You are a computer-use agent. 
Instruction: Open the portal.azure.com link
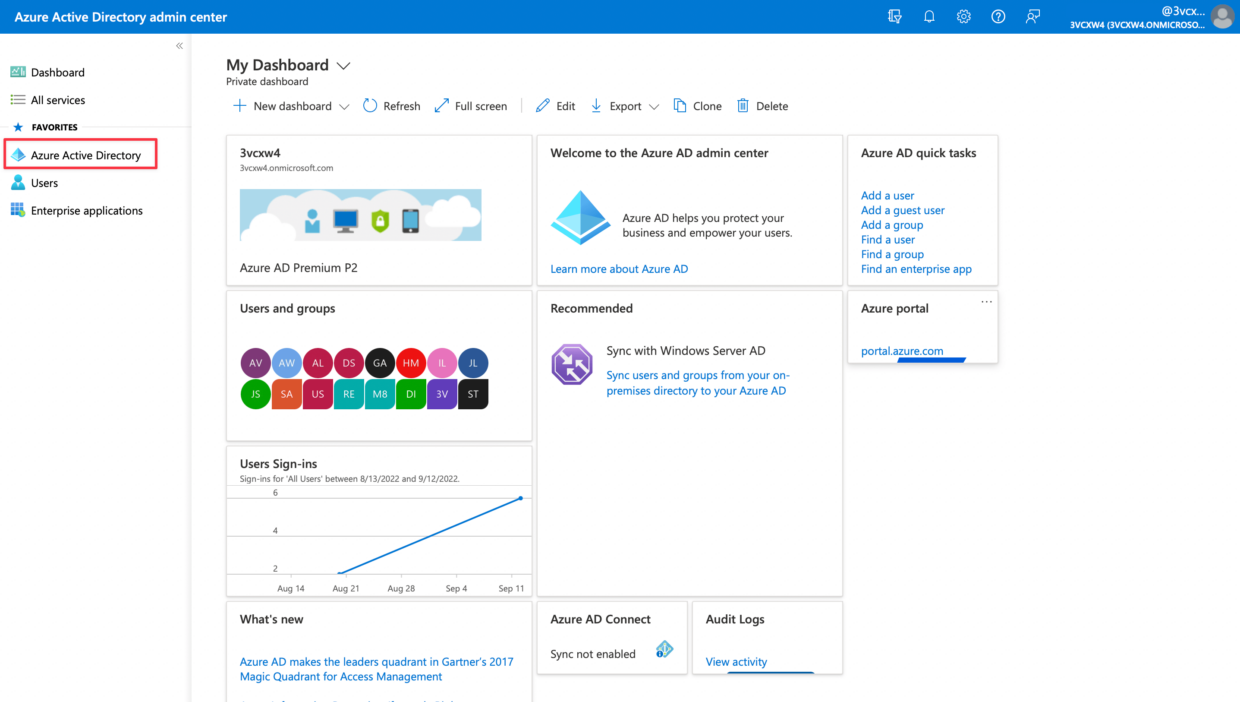click(904, 351)
